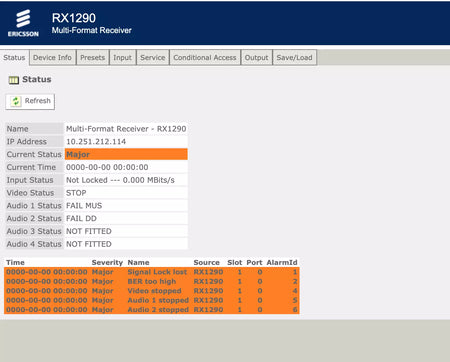
Task: Click the Current Time row label
Action: [x=31, y=167]
